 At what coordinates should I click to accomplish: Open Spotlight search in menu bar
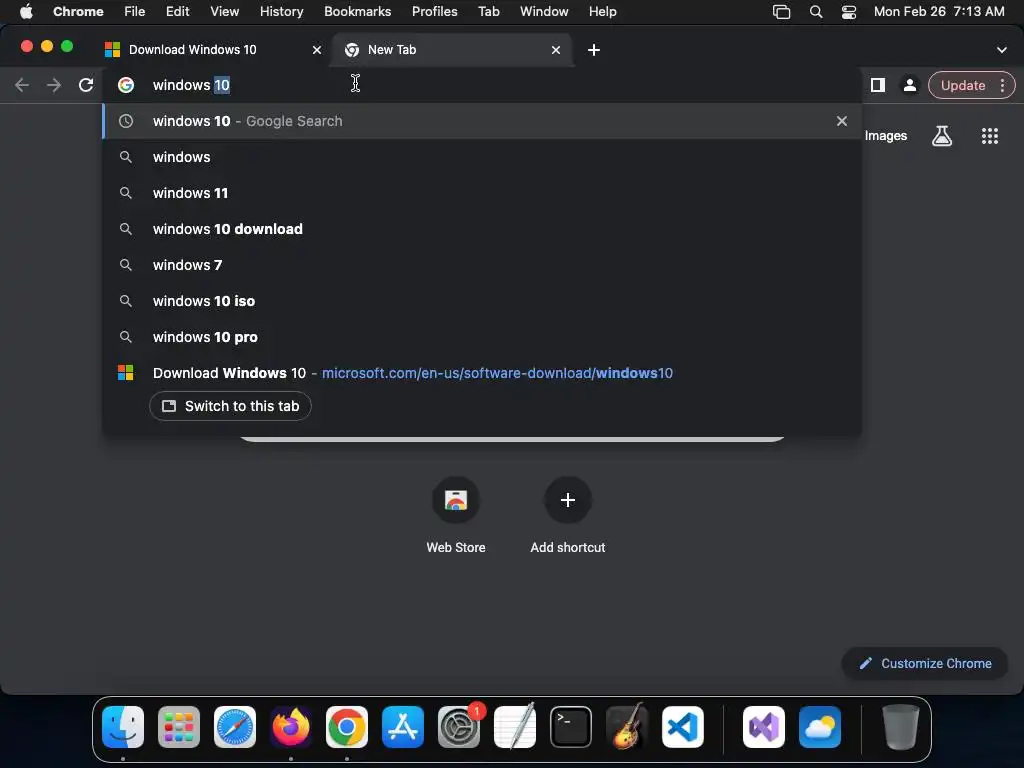click(816, 11)
